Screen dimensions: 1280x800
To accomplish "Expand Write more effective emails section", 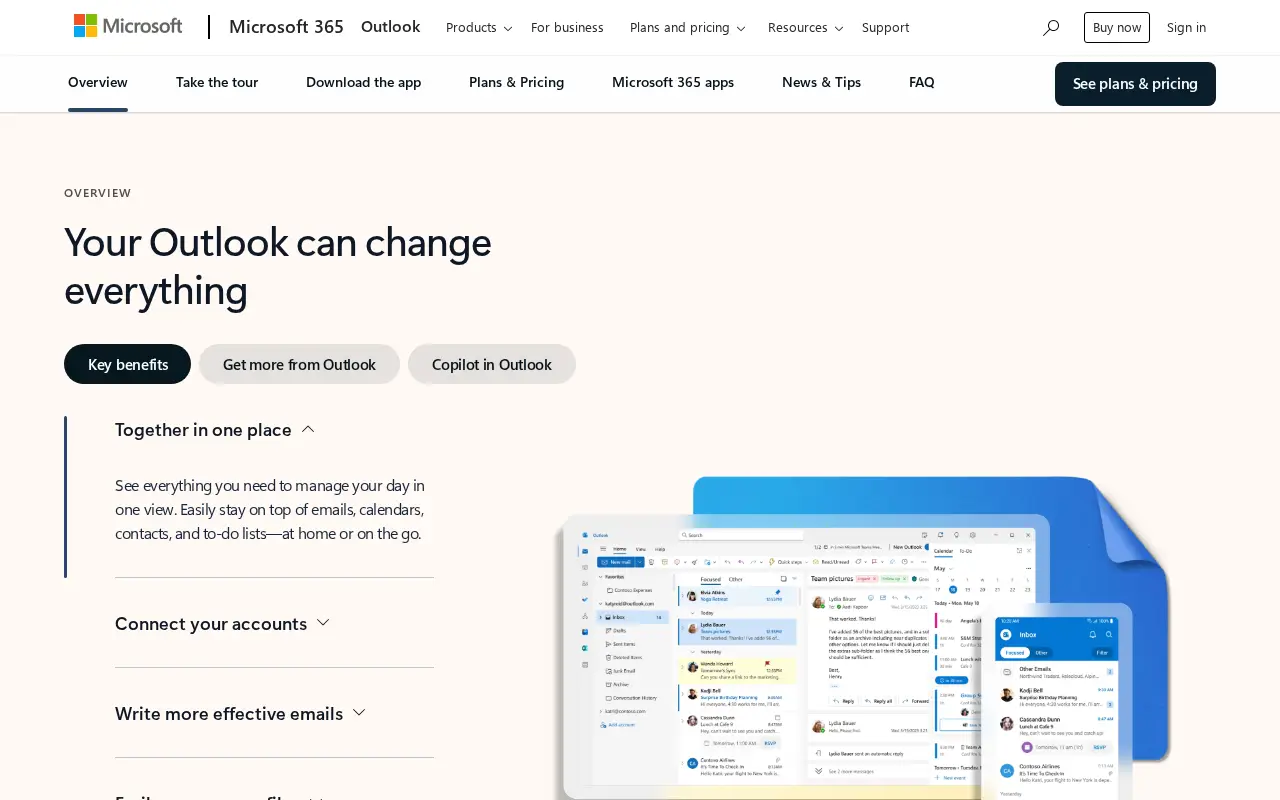I will (x=241, y=713).
